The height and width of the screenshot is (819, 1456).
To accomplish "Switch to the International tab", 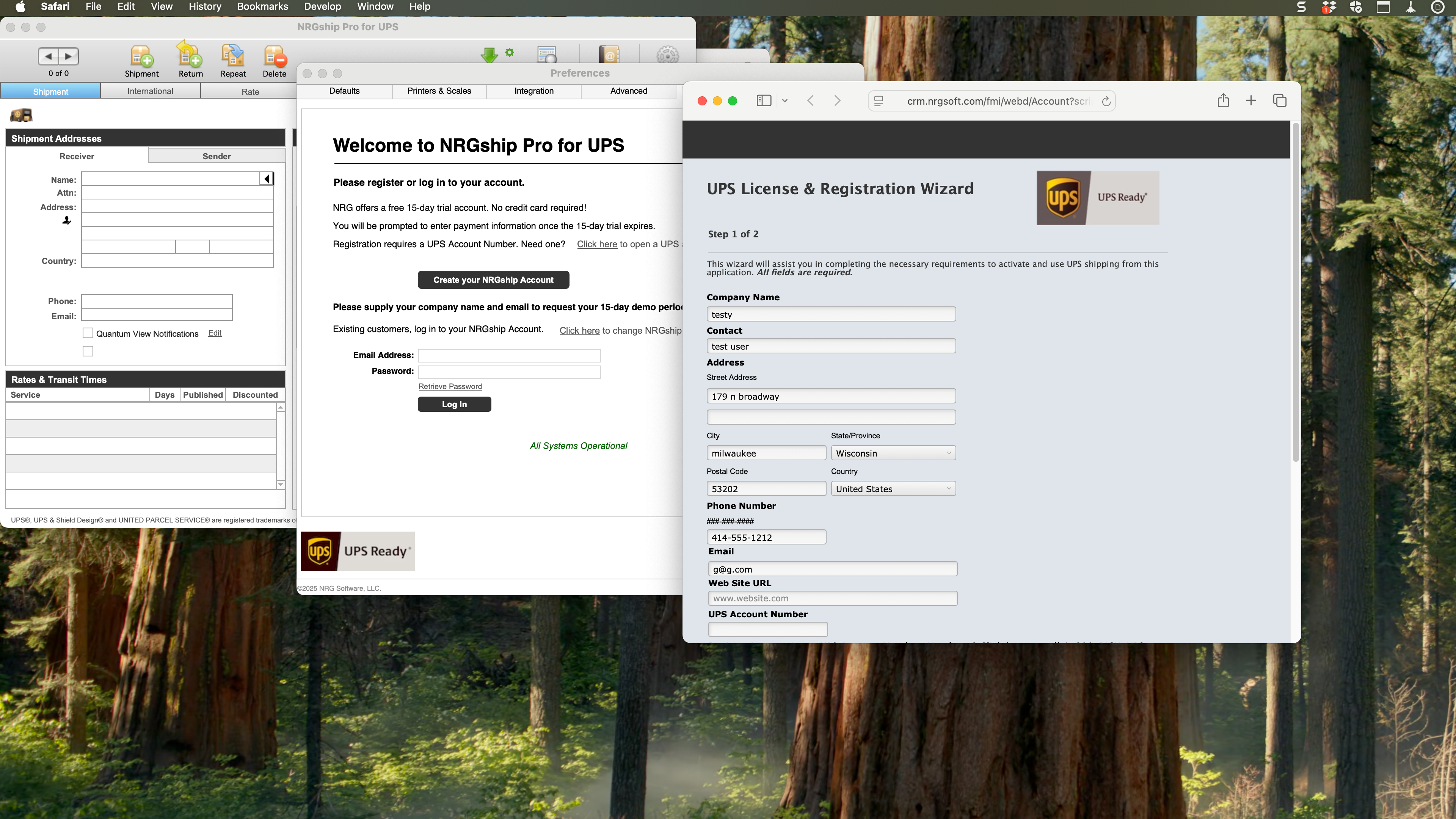I will 151,91.
